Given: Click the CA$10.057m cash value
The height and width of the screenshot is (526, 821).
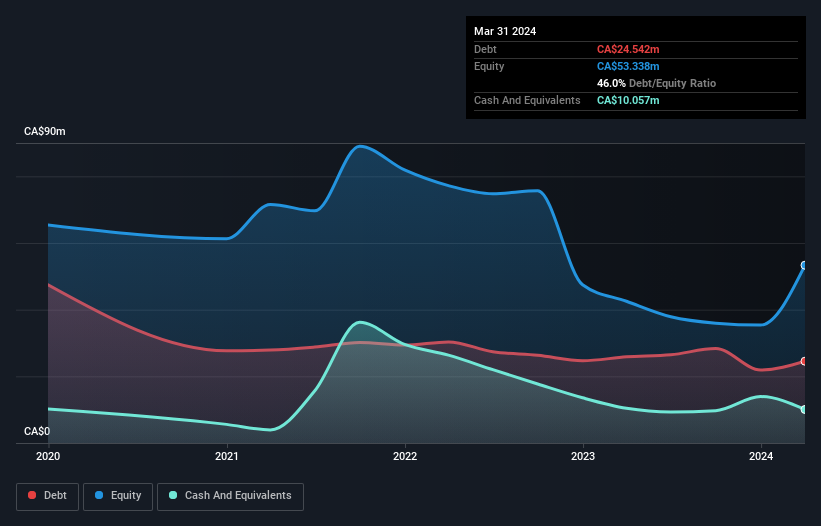Looking at the screenshot, I should coord(628,100).
